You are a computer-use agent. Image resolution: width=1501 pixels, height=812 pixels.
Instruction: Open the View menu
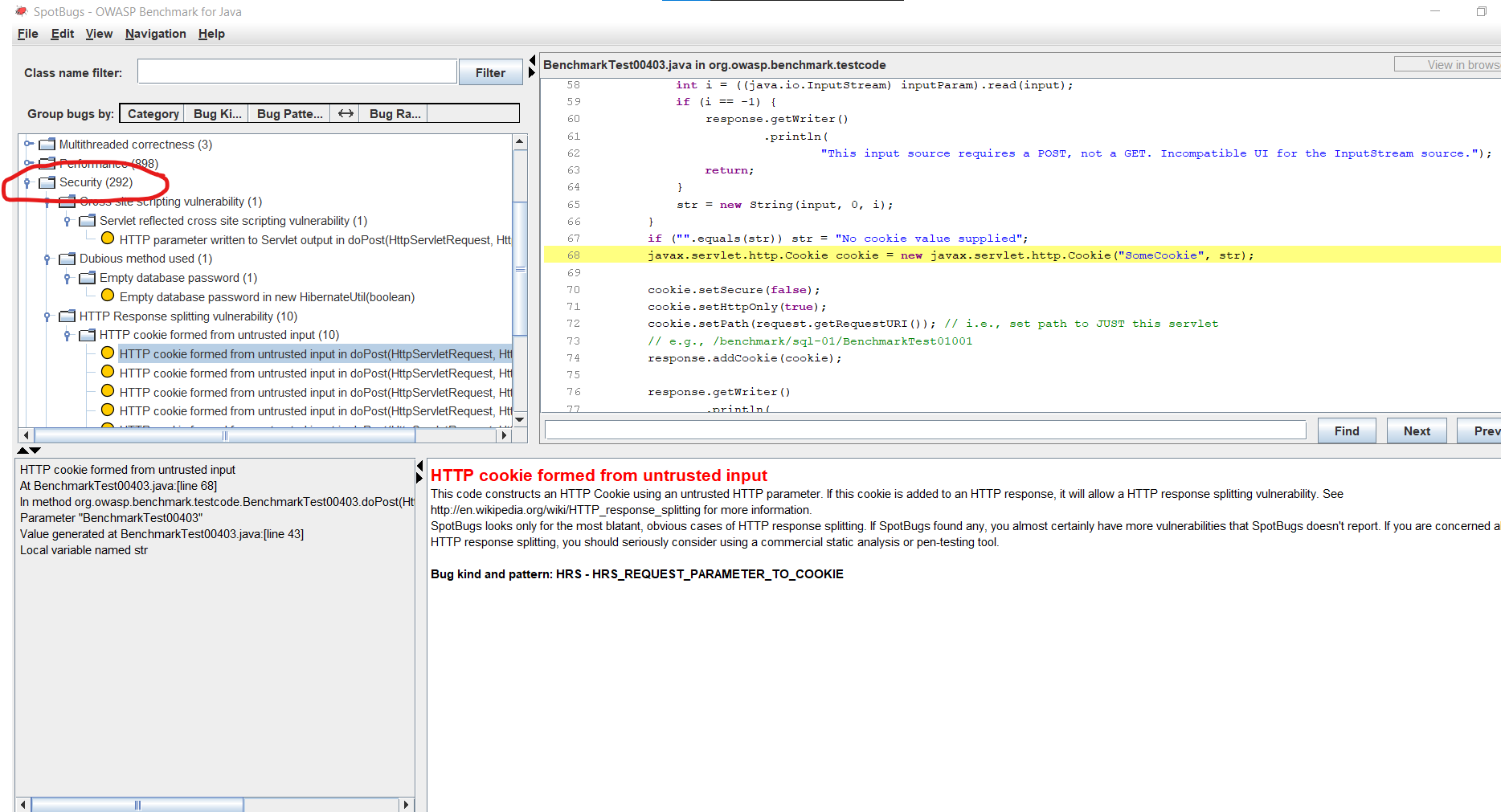99,33
